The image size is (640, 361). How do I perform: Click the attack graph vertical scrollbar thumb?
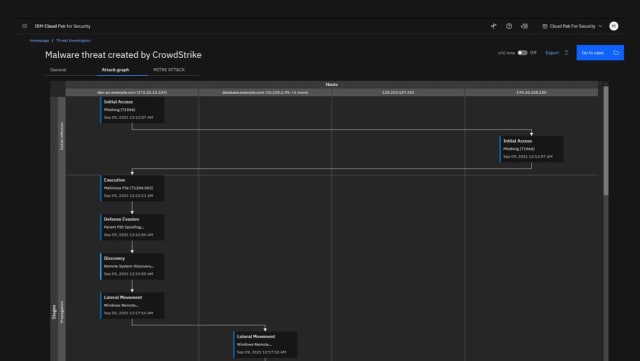pos(606,140)
